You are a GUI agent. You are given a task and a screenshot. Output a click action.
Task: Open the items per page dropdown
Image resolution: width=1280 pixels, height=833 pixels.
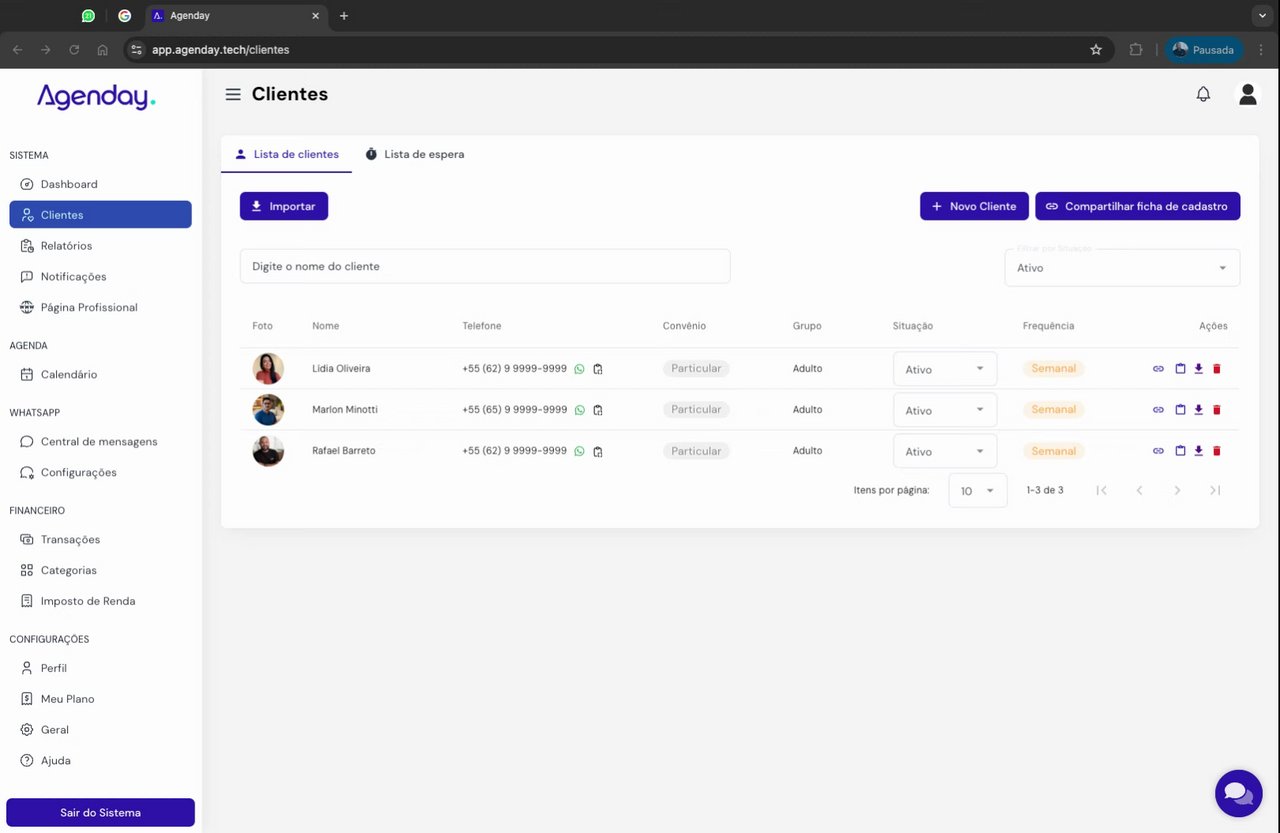978,490
